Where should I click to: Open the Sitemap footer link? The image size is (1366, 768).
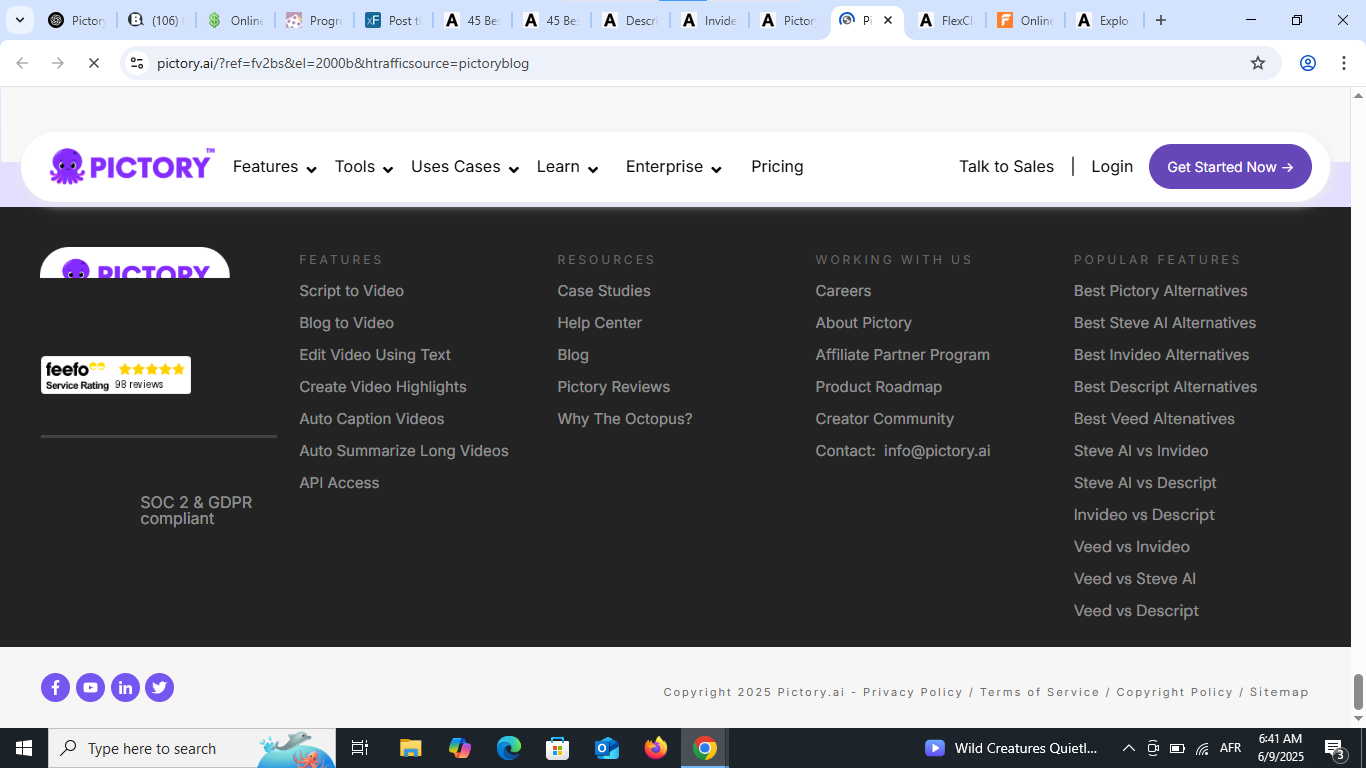click(x=1279, y=692)
